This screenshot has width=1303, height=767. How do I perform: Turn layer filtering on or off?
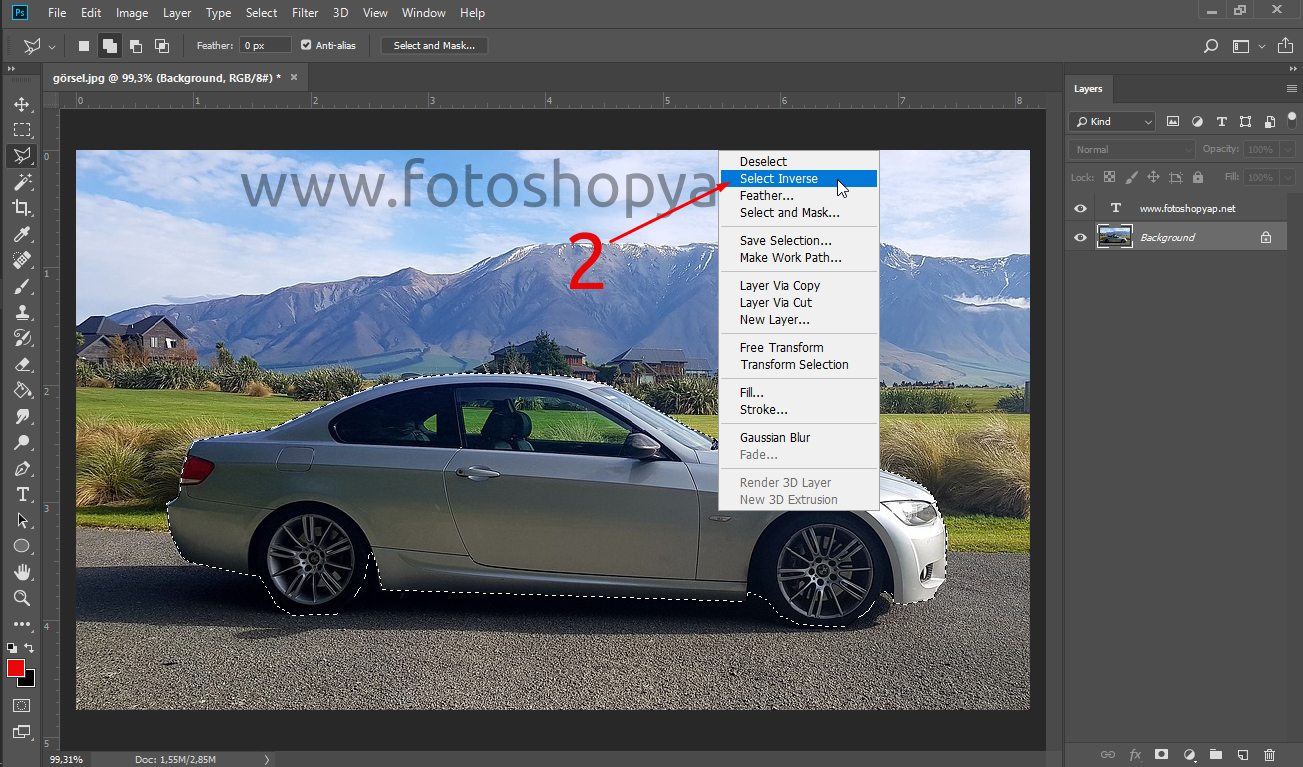pyautogui.click(x=1291, y=119)
